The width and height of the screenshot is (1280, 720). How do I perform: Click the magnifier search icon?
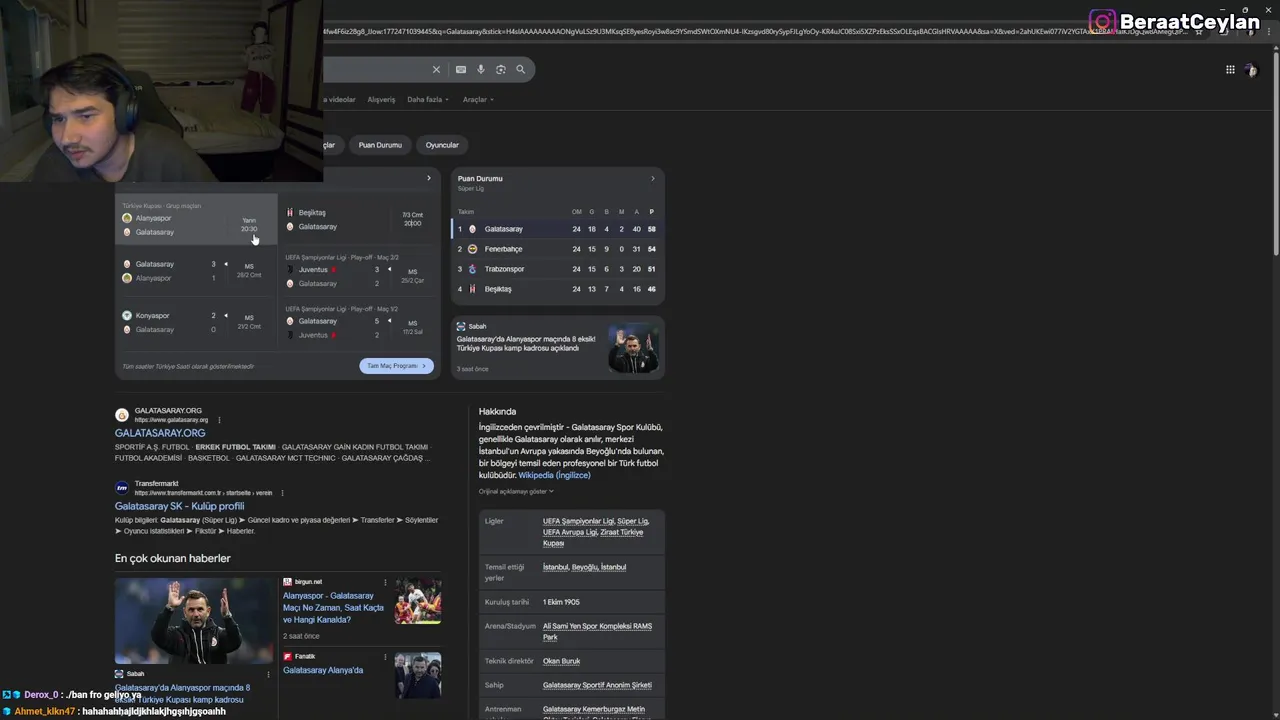pyautogui.click(x=521, y=69)
